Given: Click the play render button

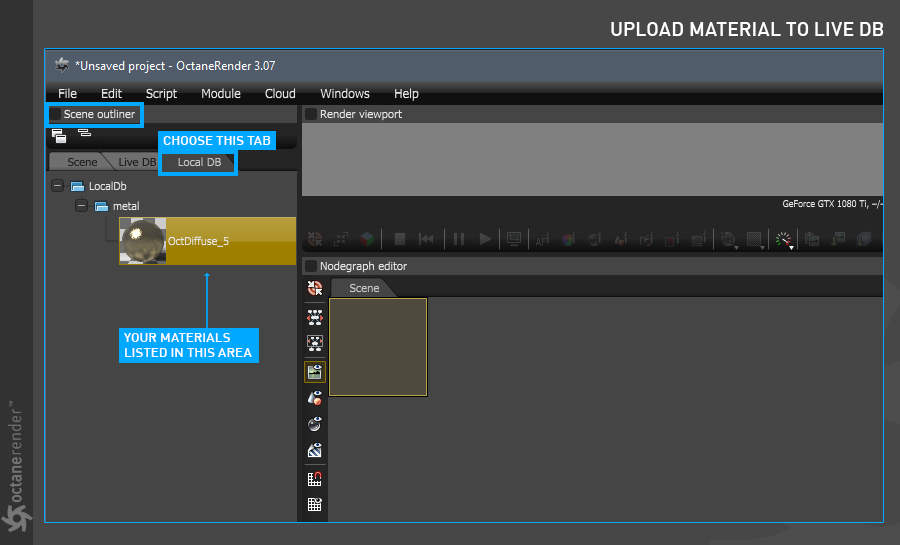Looking at the screenshot, I should coord(485,239).
